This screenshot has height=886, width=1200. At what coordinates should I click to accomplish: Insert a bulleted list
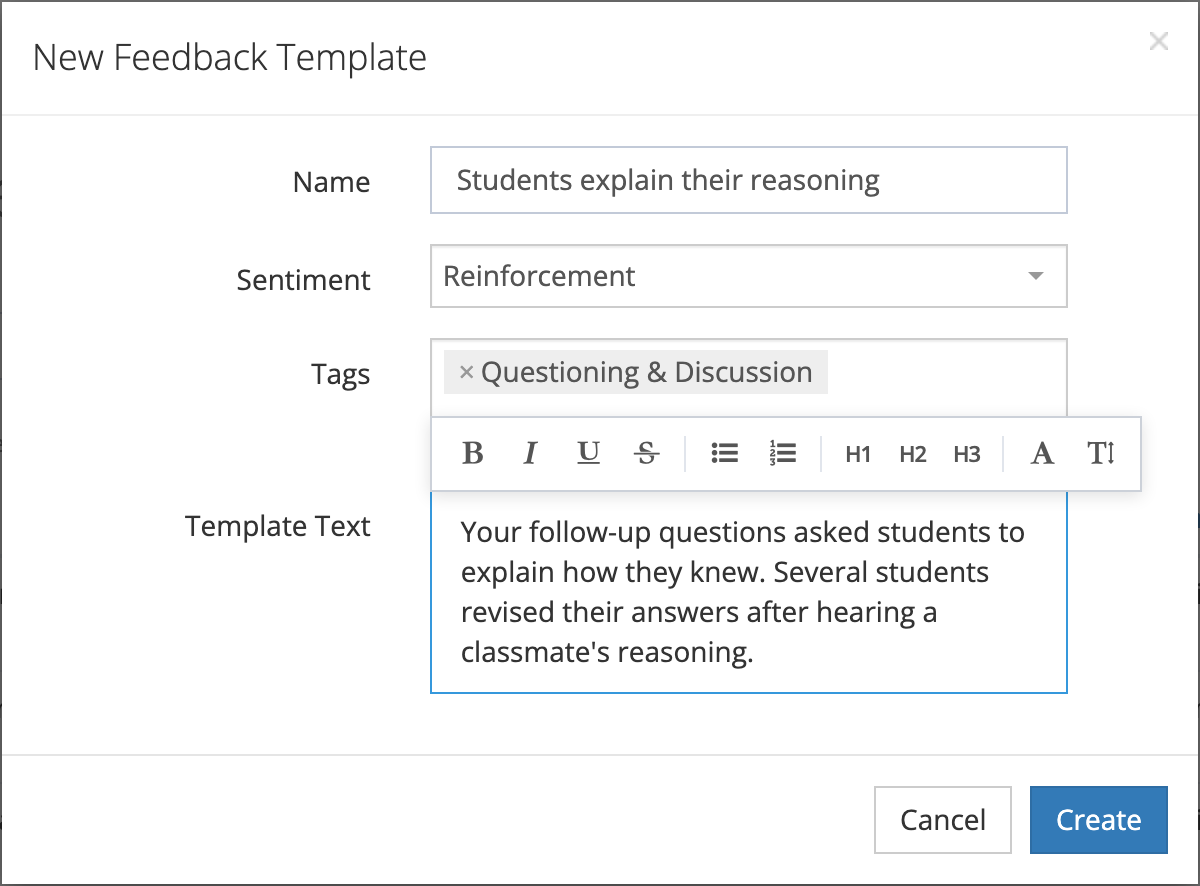pos(725,454)
